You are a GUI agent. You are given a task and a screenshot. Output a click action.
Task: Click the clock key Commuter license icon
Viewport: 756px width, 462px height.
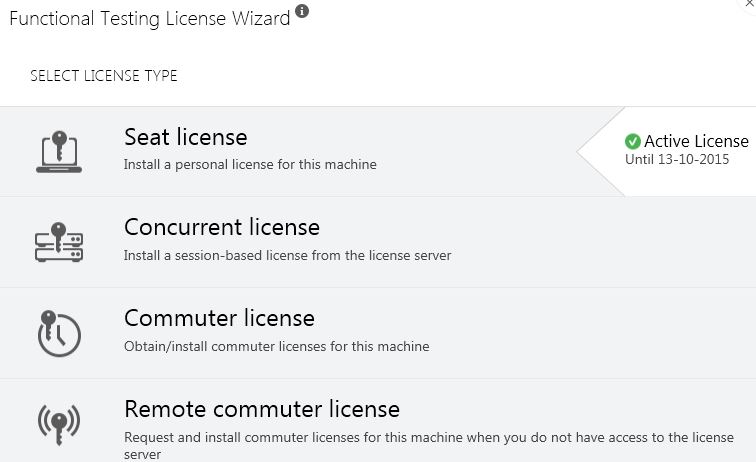click(x=59, y=334)
